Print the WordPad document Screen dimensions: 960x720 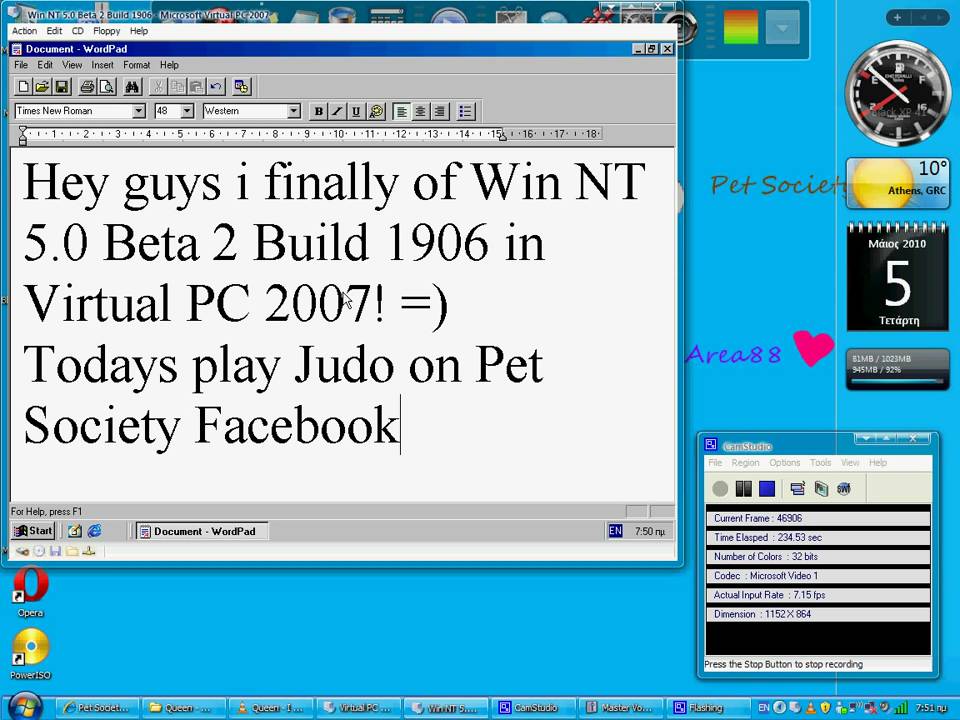point(88,87)
